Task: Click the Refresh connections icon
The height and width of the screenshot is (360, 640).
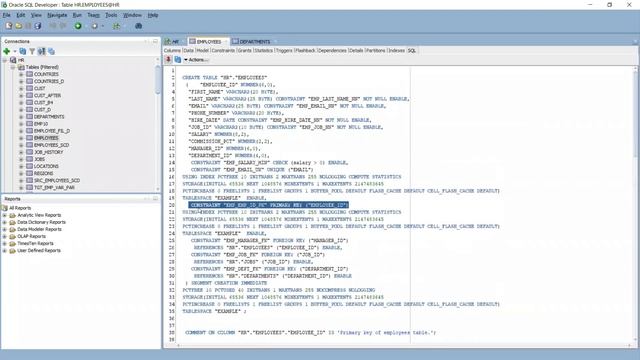Action: (x=23, y=51)
